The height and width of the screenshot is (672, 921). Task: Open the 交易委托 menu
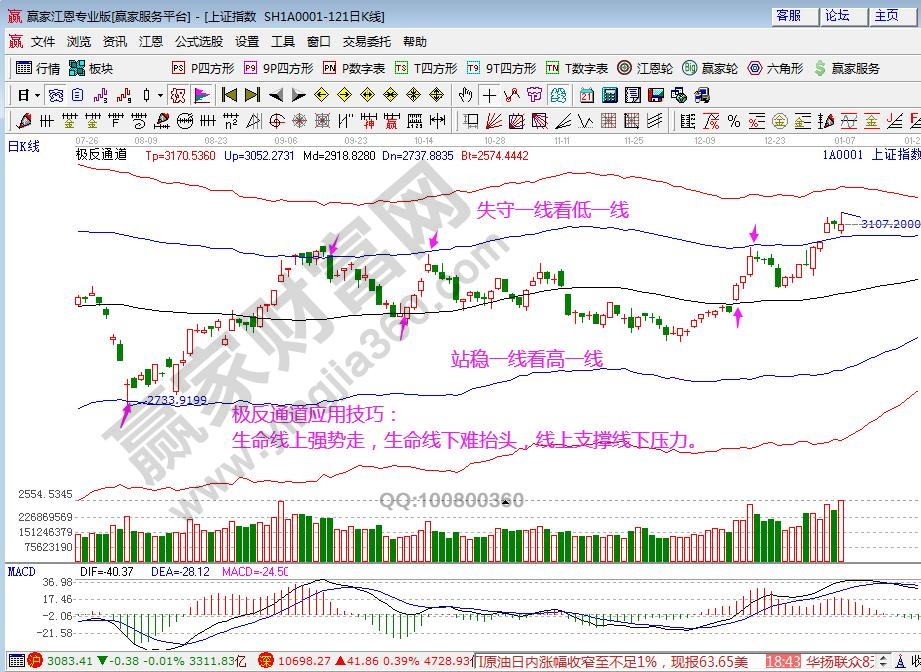tap(366, 42)
